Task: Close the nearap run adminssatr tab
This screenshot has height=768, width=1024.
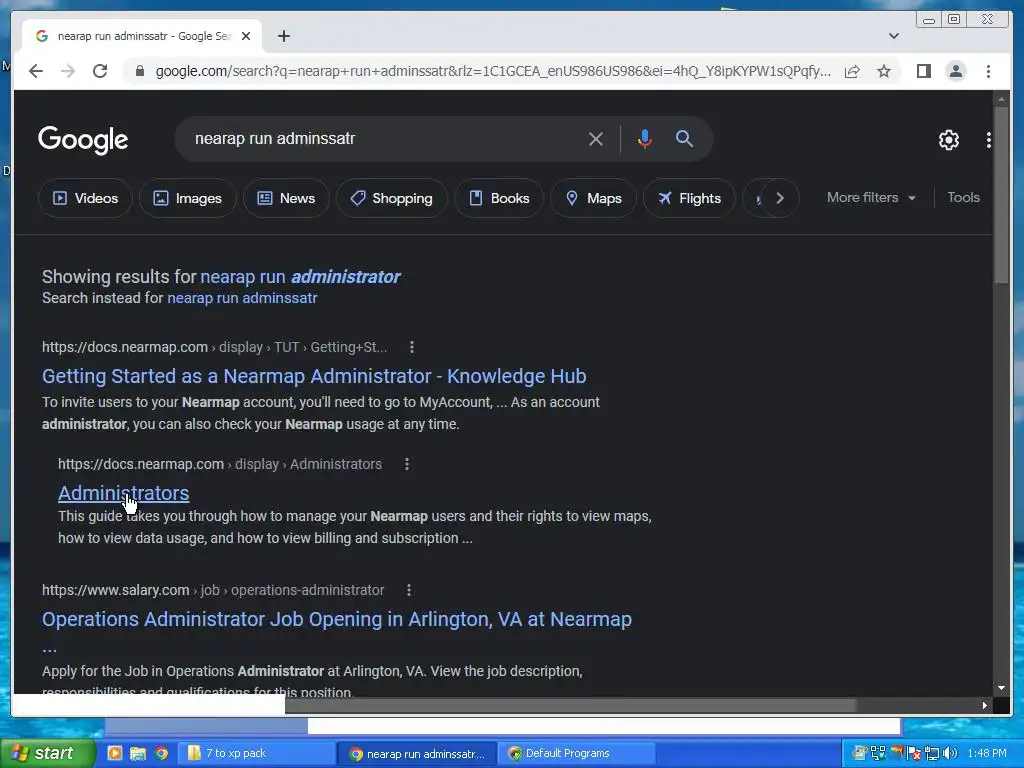Action: [246, 36]
